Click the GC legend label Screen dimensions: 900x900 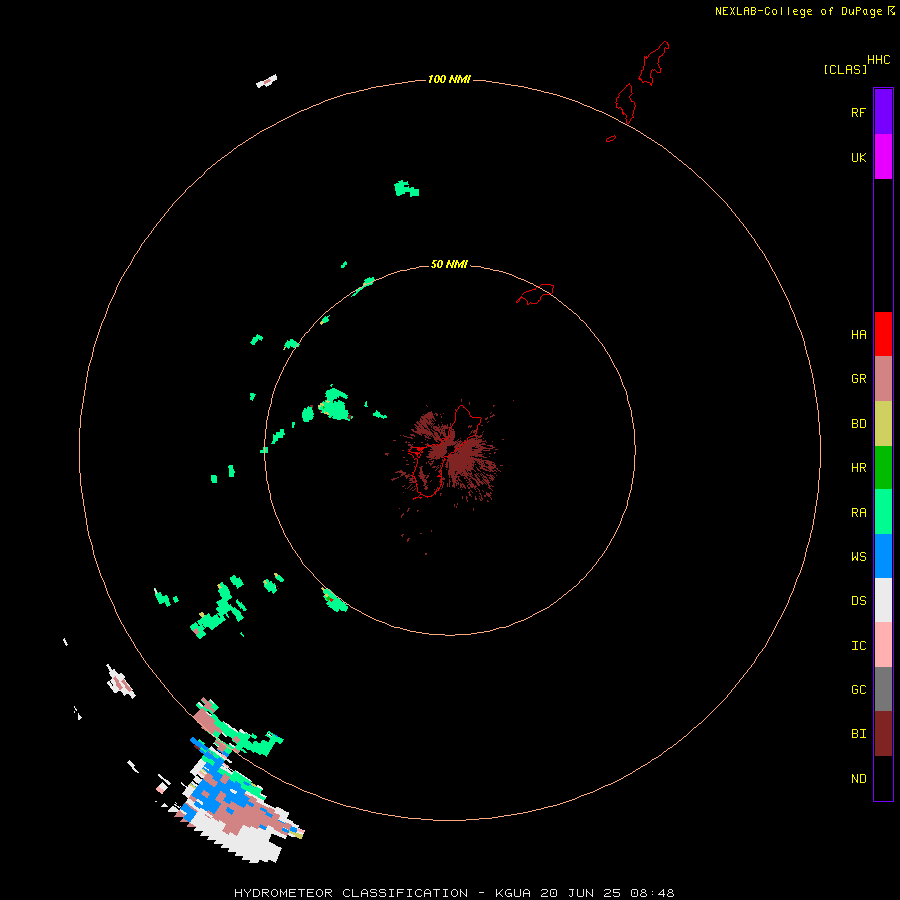(858, 690)
